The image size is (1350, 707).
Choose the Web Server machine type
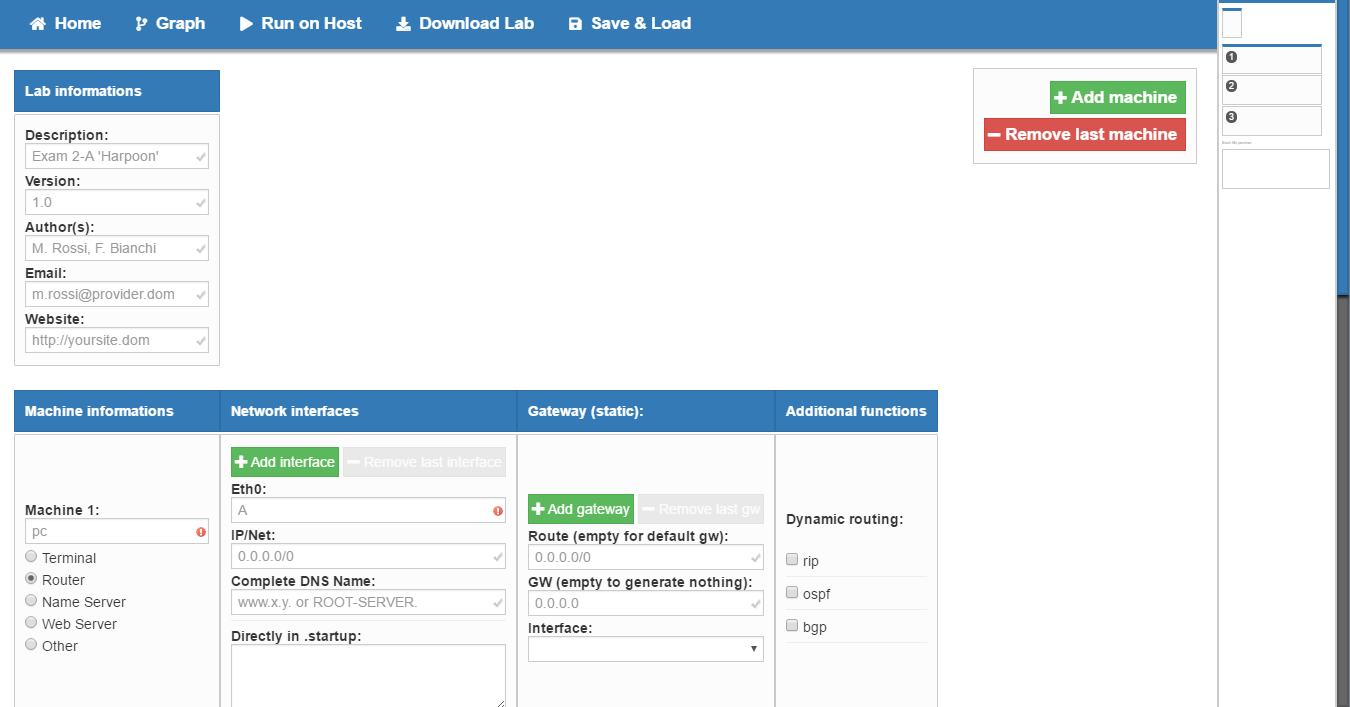[x=31, y=623]
